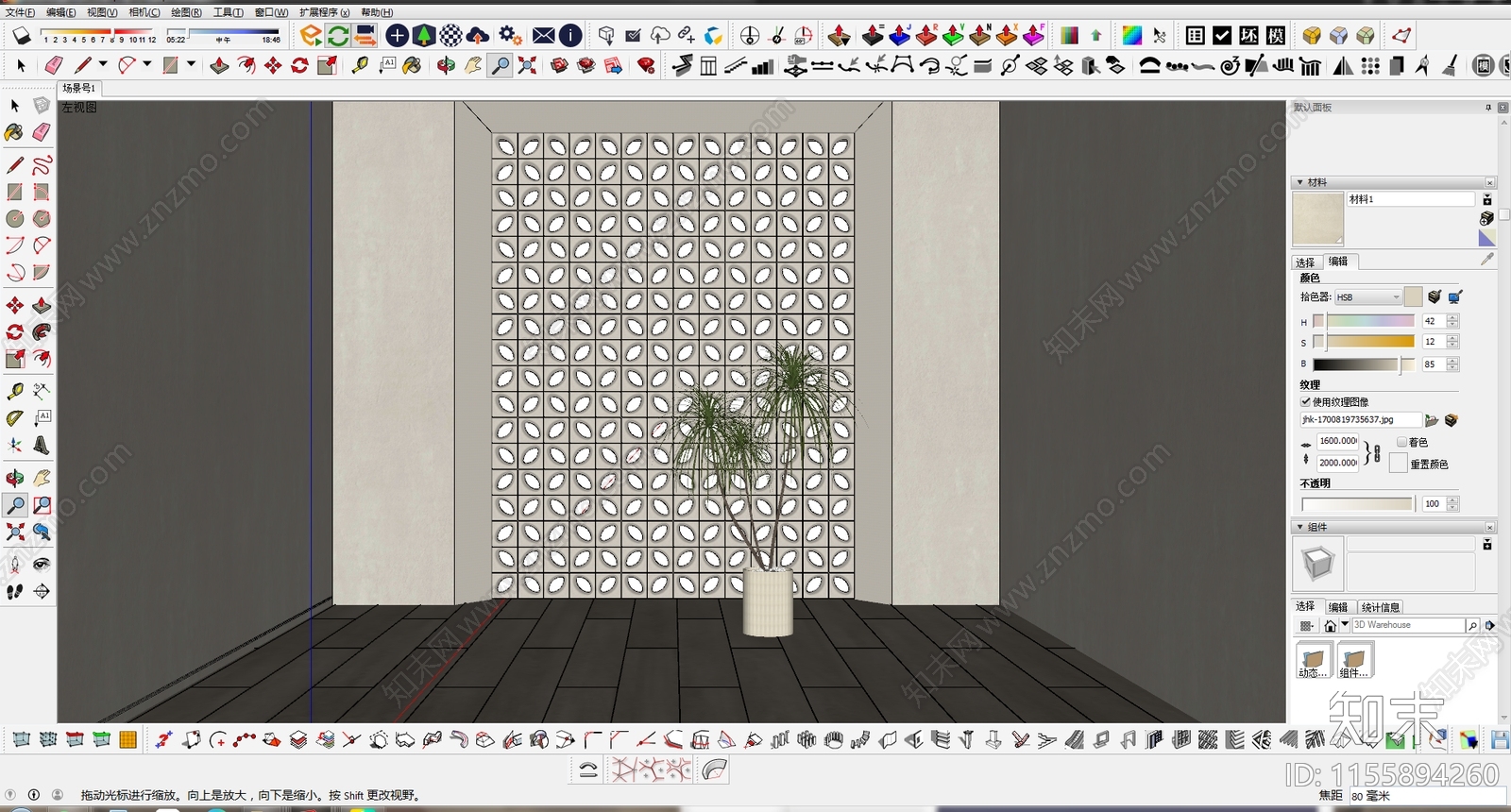Viewport: 1511px width, 812px height.
Task: Toggle the Shadows button left of month slider
Action: tap(21, 36)
